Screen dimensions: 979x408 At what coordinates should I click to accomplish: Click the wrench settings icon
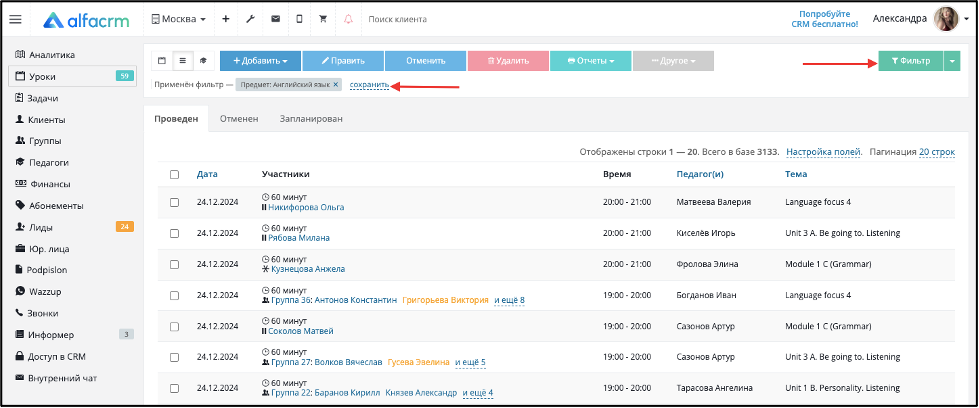point(250,19)
